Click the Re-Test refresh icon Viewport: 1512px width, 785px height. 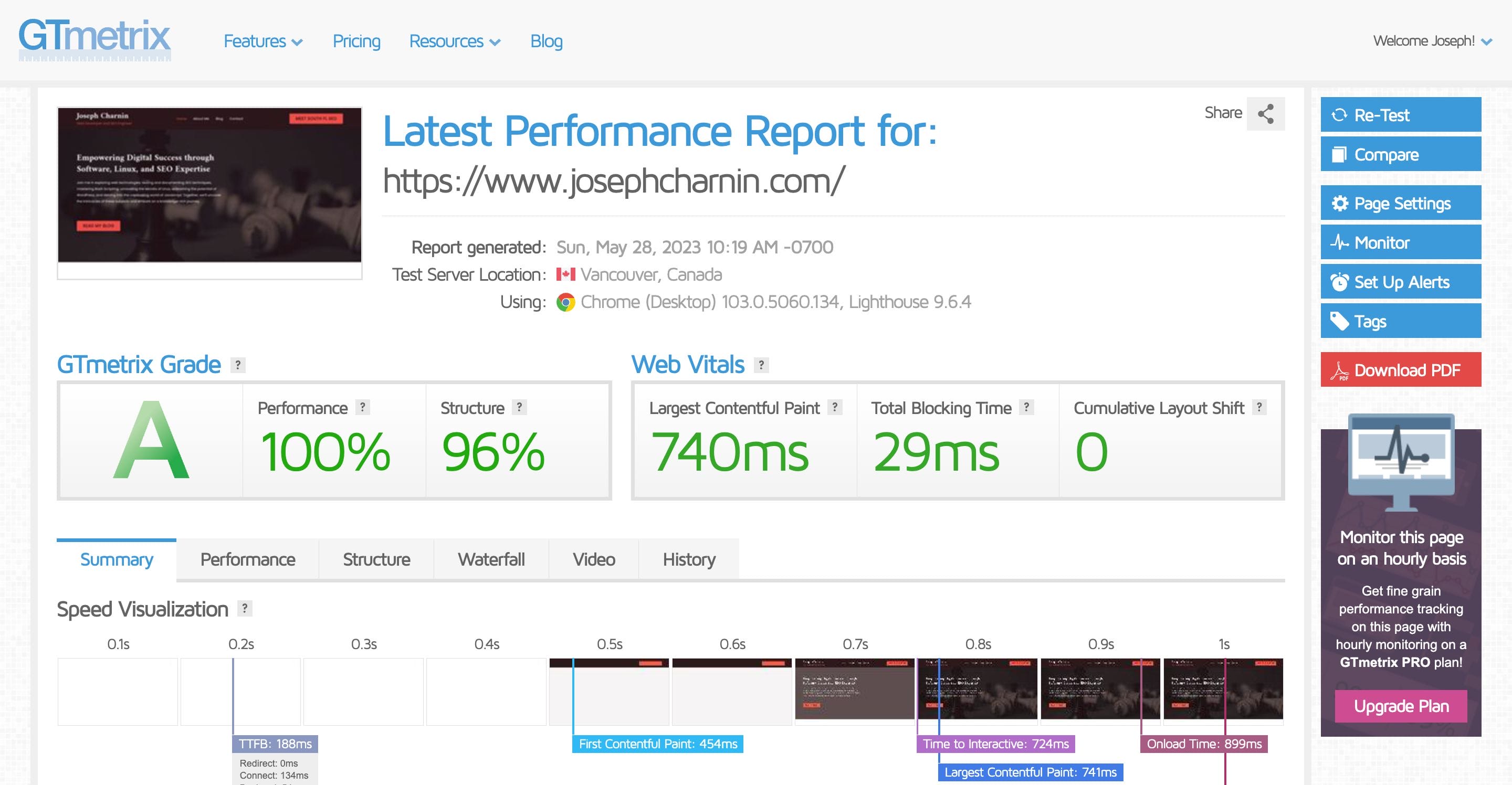(1340, 115)
